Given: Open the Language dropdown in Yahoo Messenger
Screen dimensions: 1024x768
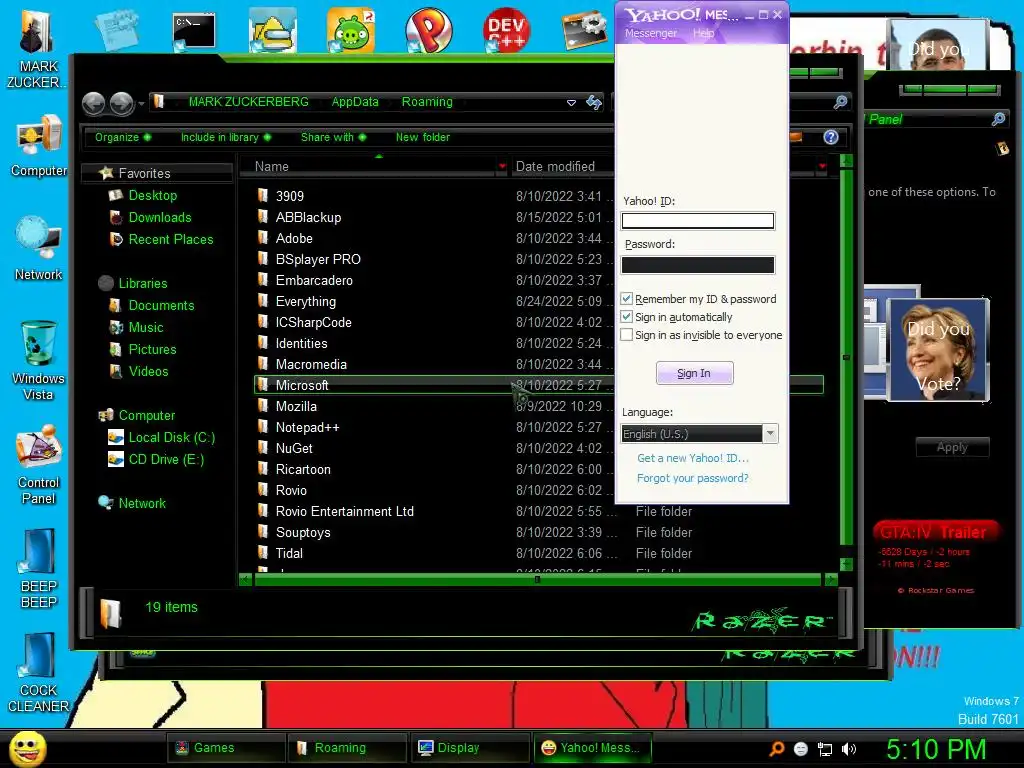Looking at the screenshot, I should click(771, 434).
